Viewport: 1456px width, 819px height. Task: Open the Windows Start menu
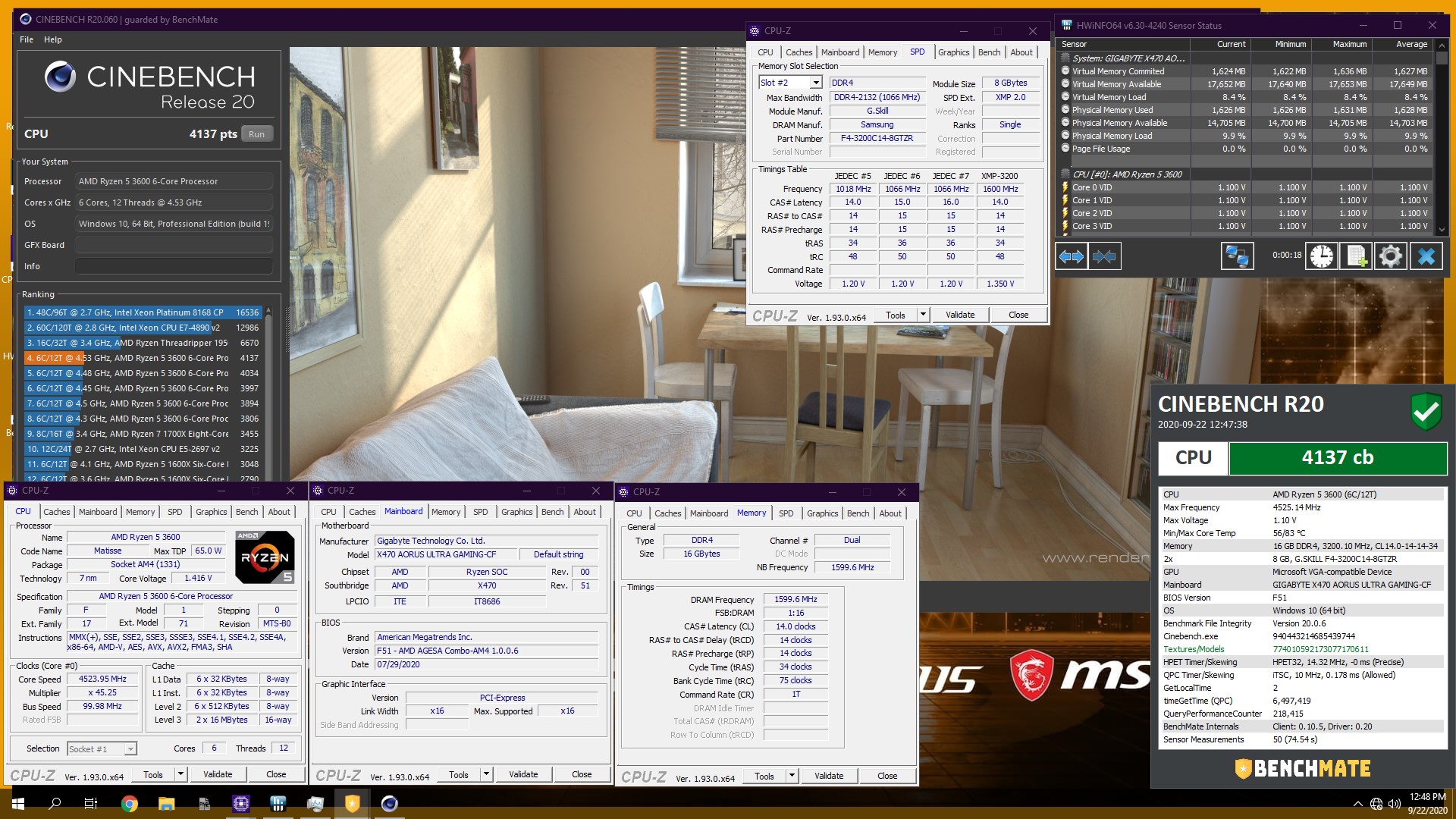pyautogui.click(x=18, y=804)
